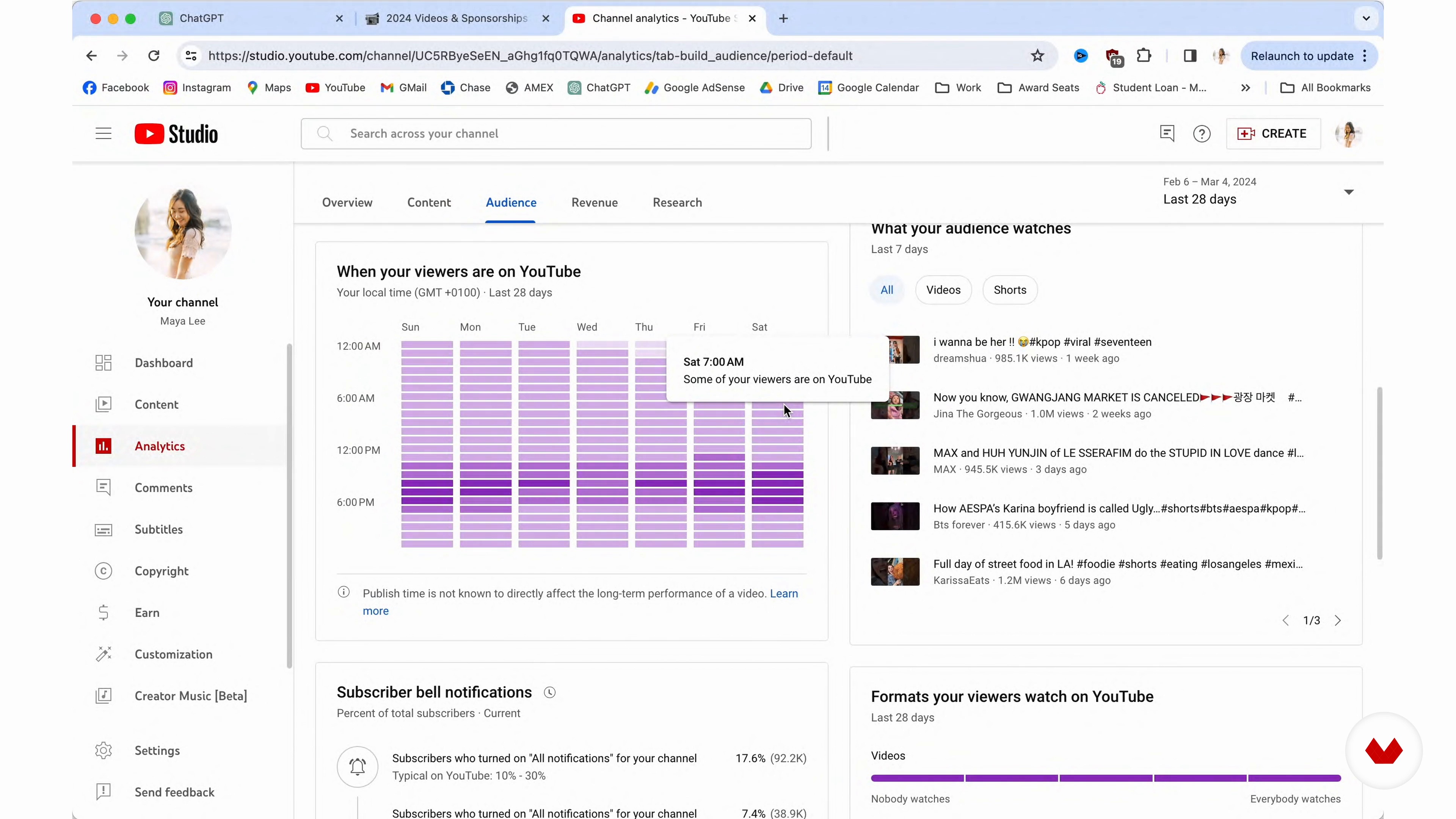The image size is (1456, 819).
Task: Click Relaunch to update
Action: [1302, 55]
